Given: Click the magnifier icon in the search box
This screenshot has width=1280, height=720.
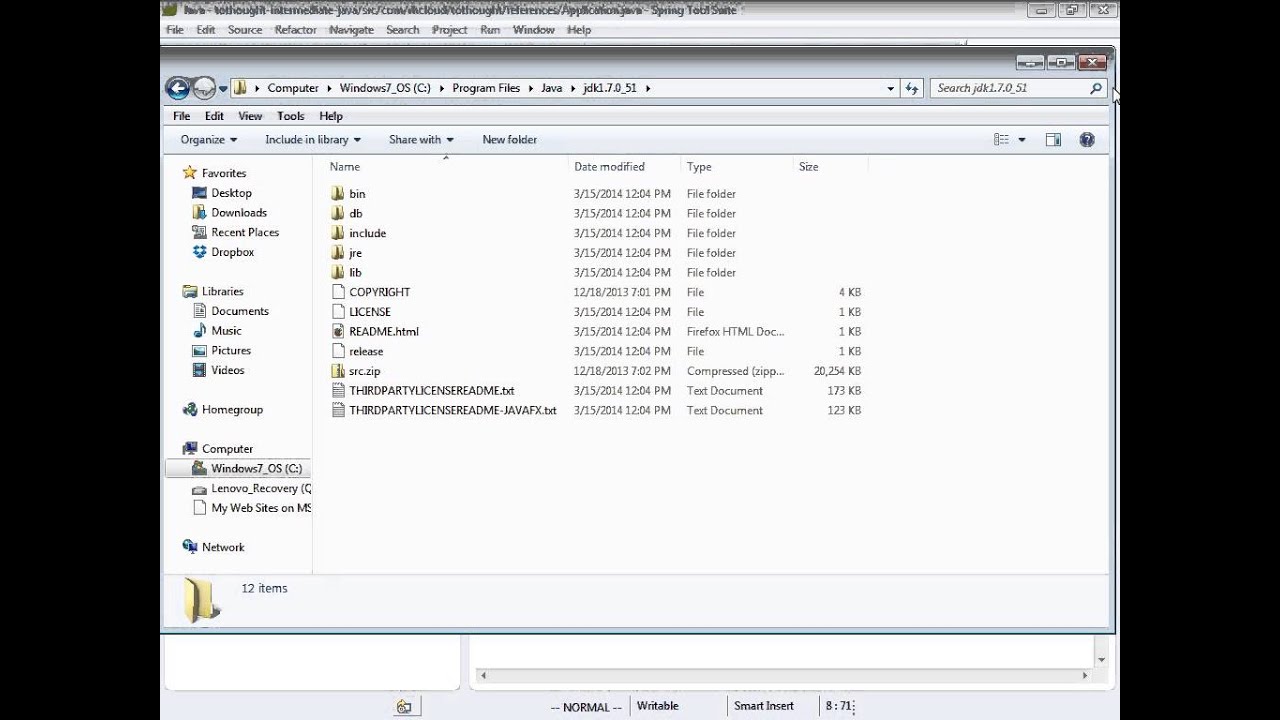Looking at the screenshot, I should [x=1096, y=88].
